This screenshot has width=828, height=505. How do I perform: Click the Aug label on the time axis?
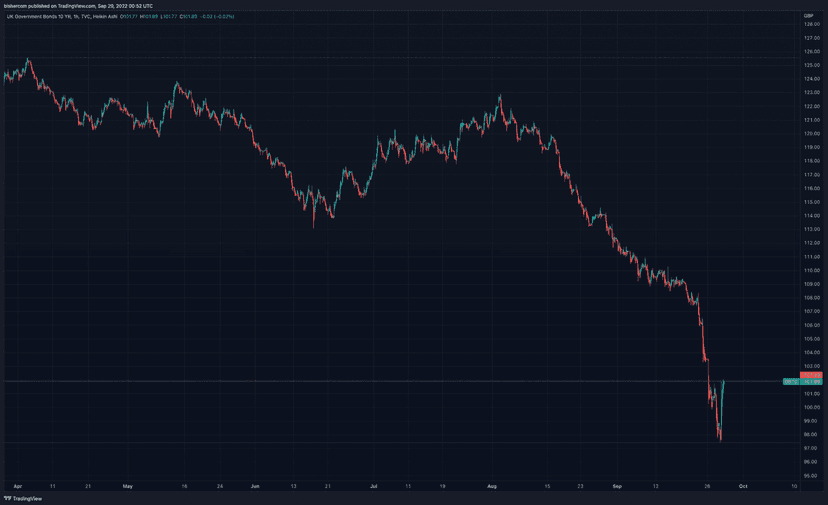coord(492,486)
